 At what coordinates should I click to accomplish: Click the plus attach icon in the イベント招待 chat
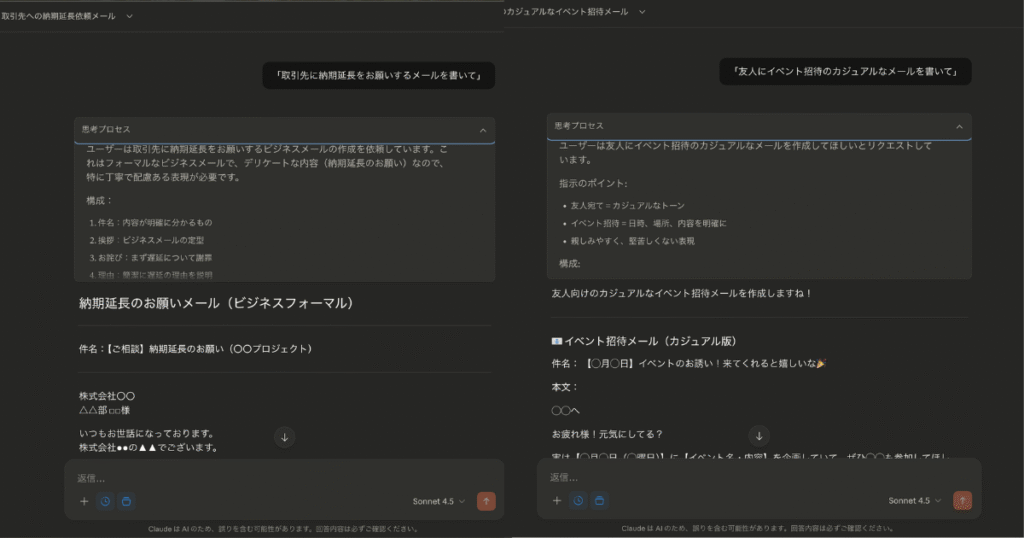(x=557, y=500)
